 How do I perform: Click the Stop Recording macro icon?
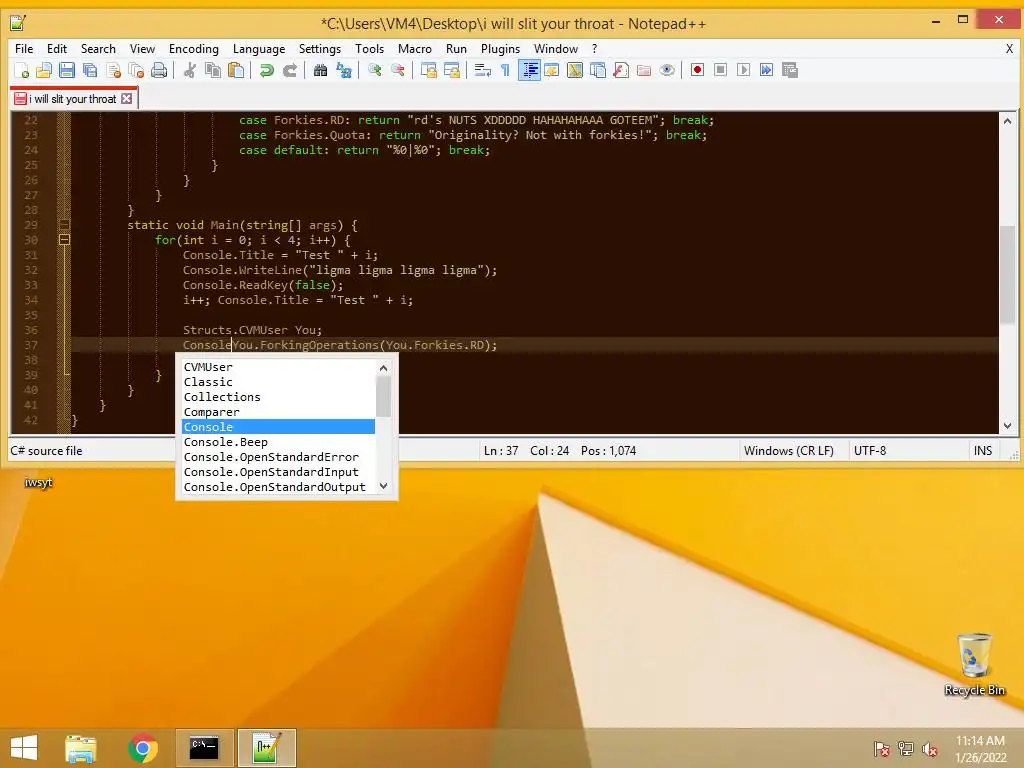(x=720, y=70)
